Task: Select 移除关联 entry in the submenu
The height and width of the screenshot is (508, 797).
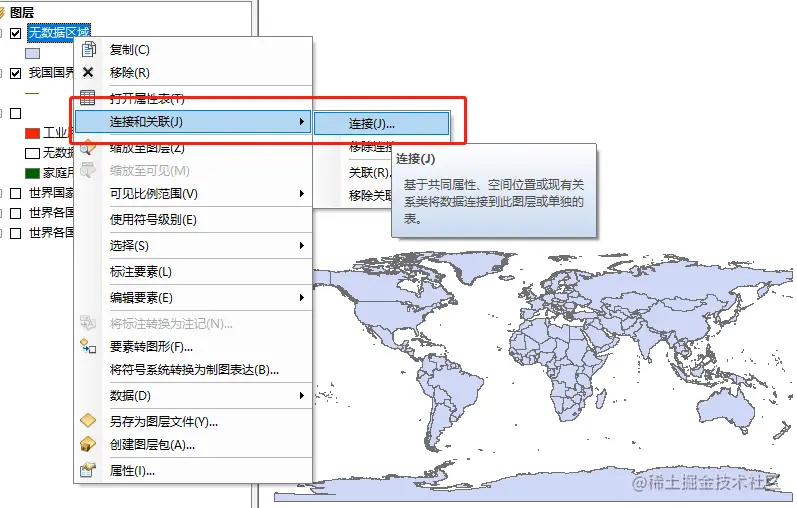Action: point(371,195)
